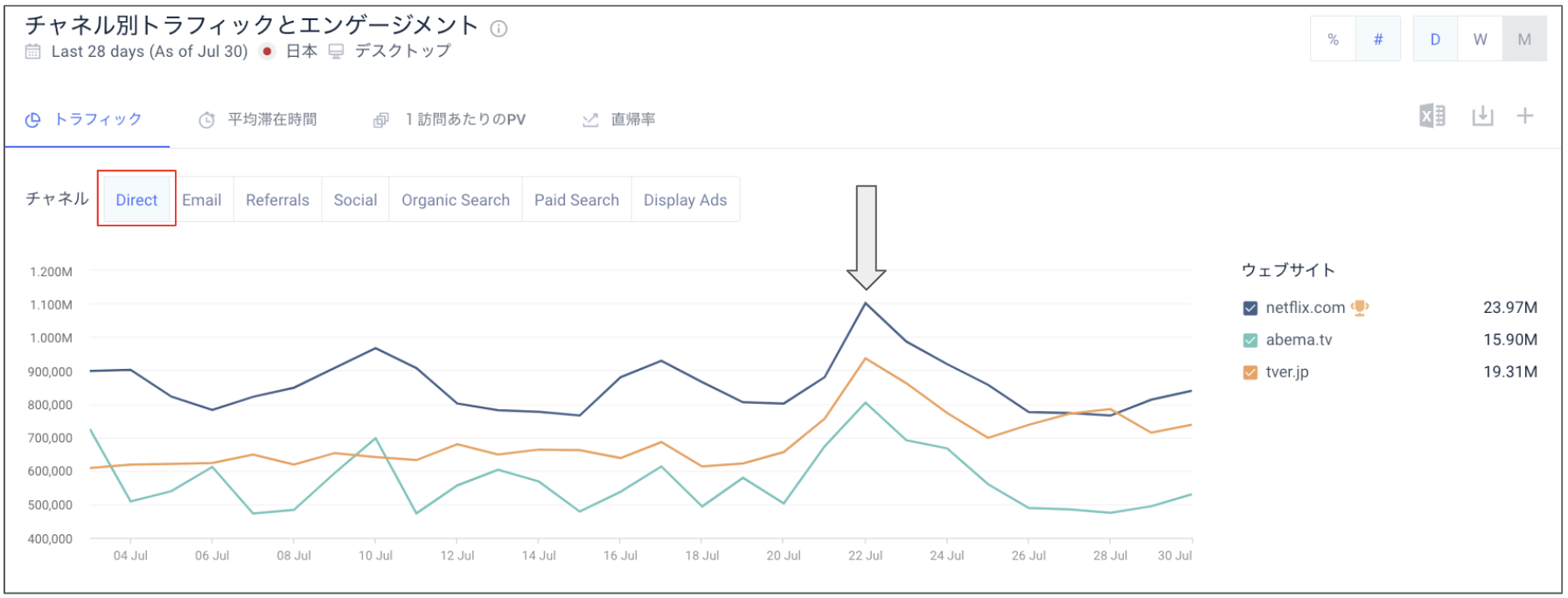Toggle the abema.tv series checkbox
This screenshot has height=598, width=1568.
point(1251,340)
